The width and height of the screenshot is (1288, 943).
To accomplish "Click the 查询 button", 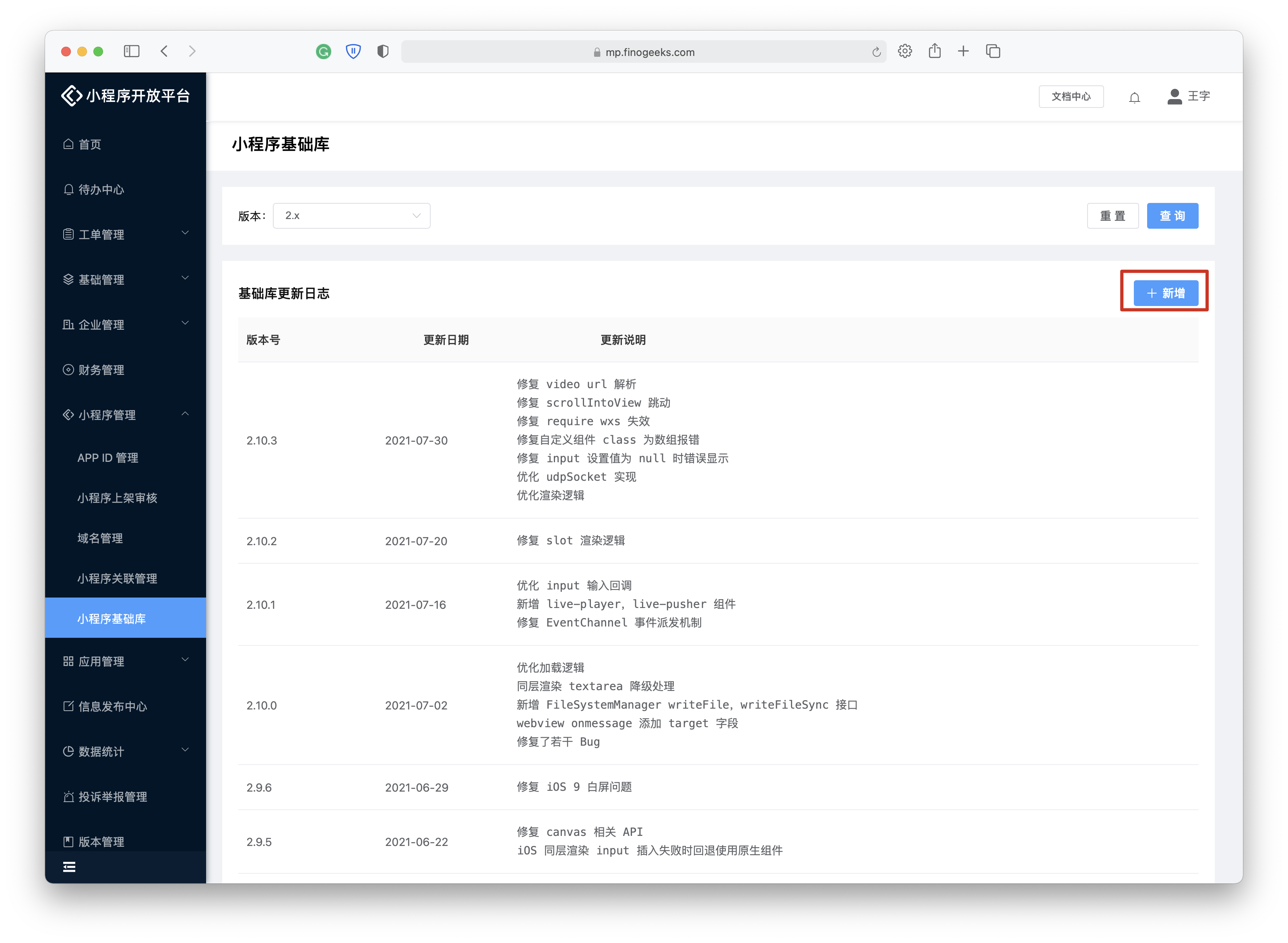I will tap(1172, 216).
